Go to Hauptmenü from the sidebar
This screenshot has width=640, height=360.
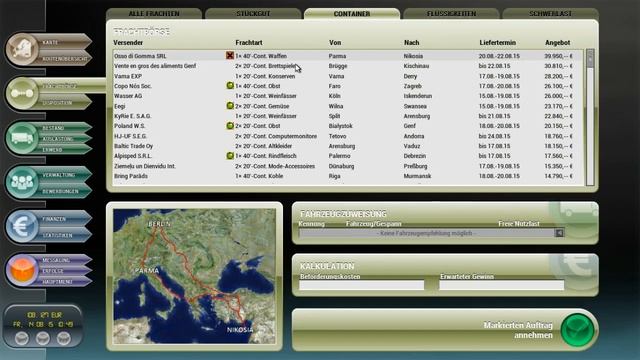(64, 282)
